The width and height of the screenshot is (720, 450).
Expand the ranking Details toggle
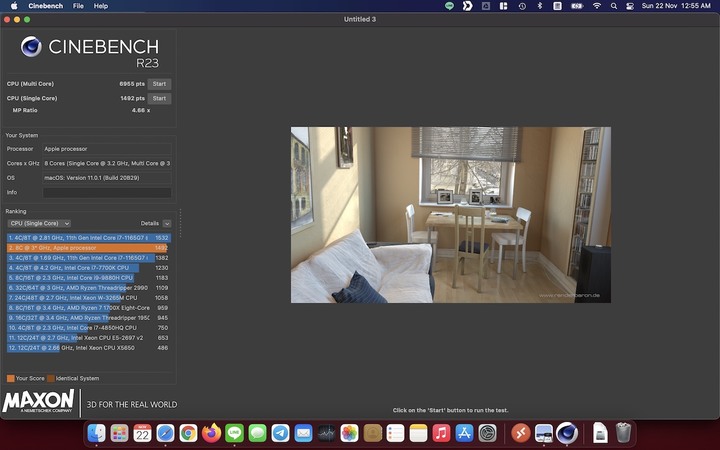(x=167, y=223)
